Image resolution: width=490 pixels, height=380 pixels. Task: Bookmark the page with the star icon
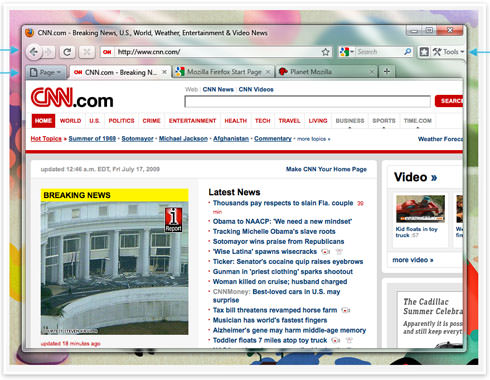coord(325,52)
